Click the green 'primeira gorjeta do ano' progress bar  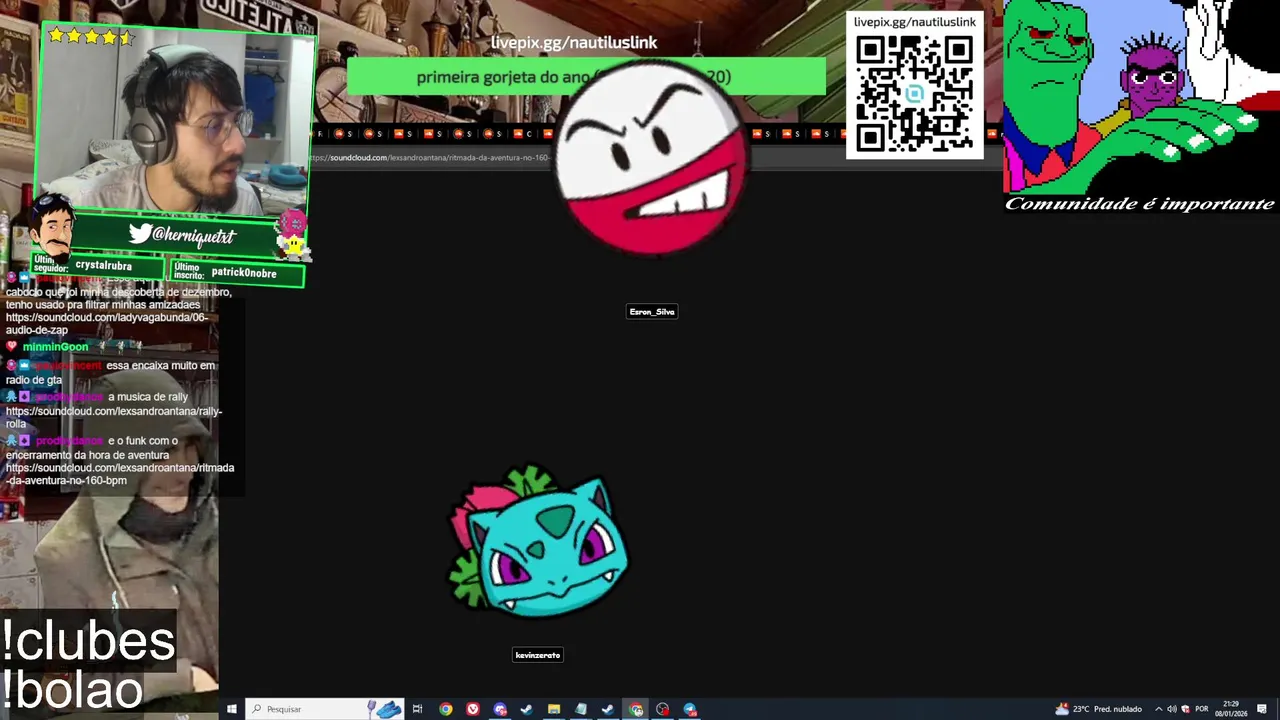click(x=586, y=77)
